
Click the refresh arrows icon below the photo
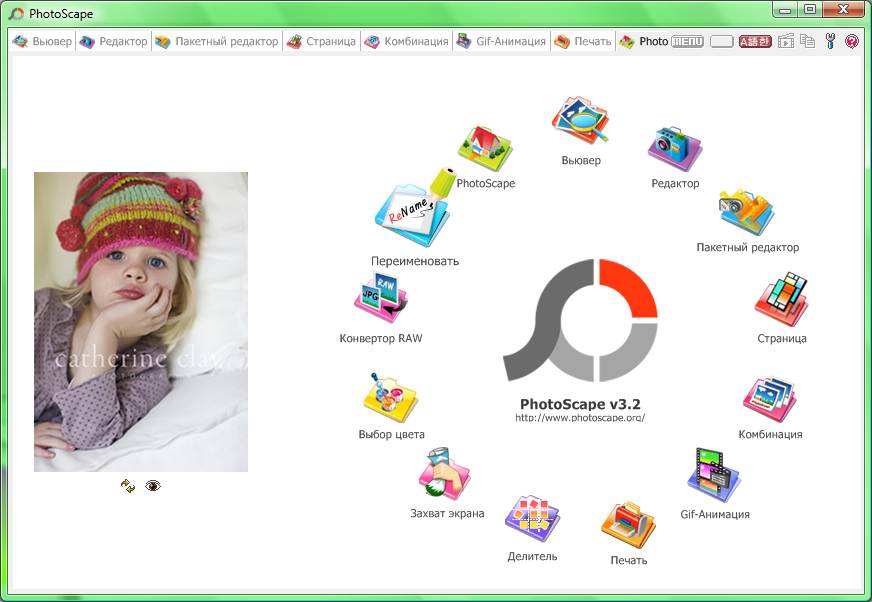(x=128, y=486)
